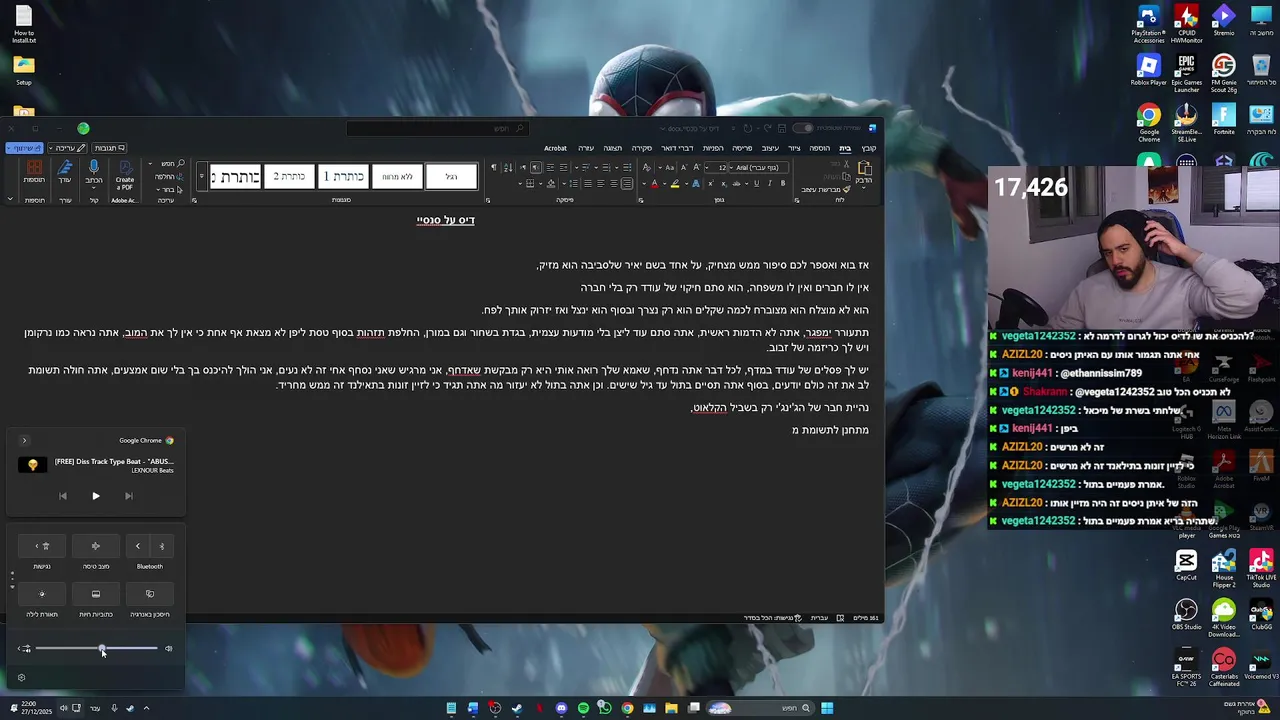Viewport: 1280px width, 720px height.
Task: Toggle night light (תאורת לילה) tile
Action: point(42,594)
